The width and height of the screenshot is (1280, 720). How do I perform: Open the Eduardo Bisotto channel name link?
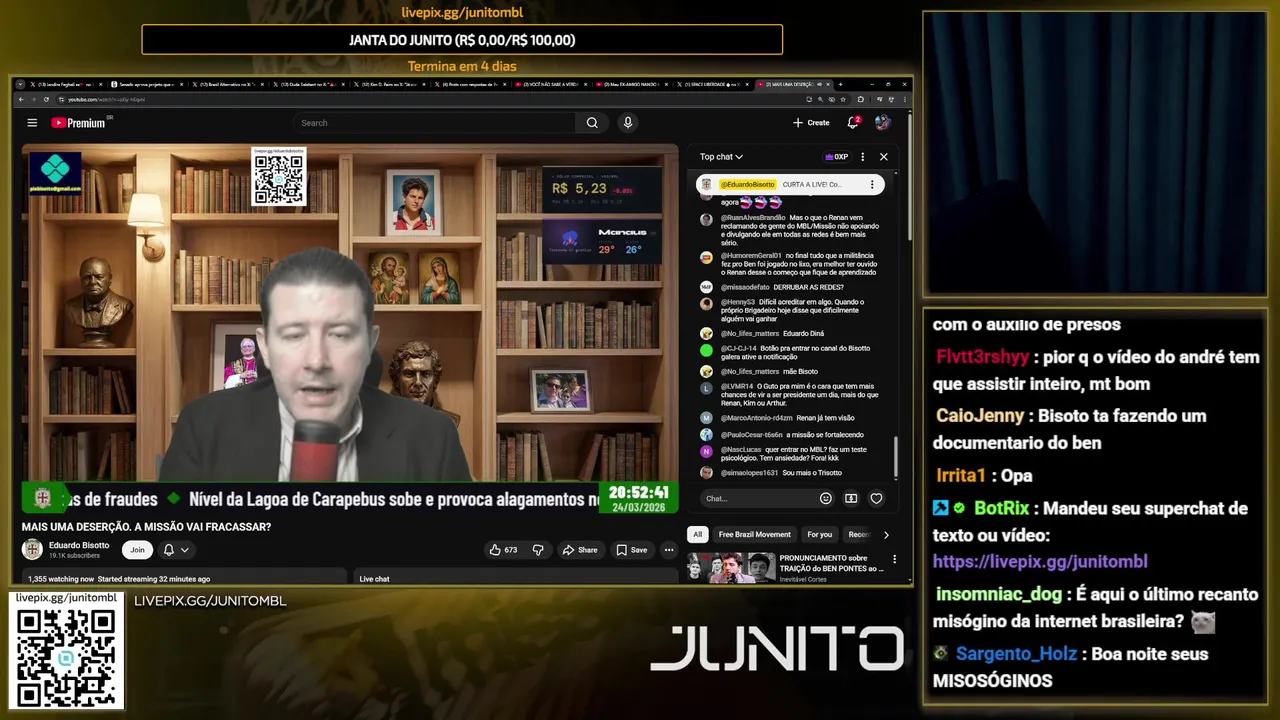(79, 545)
